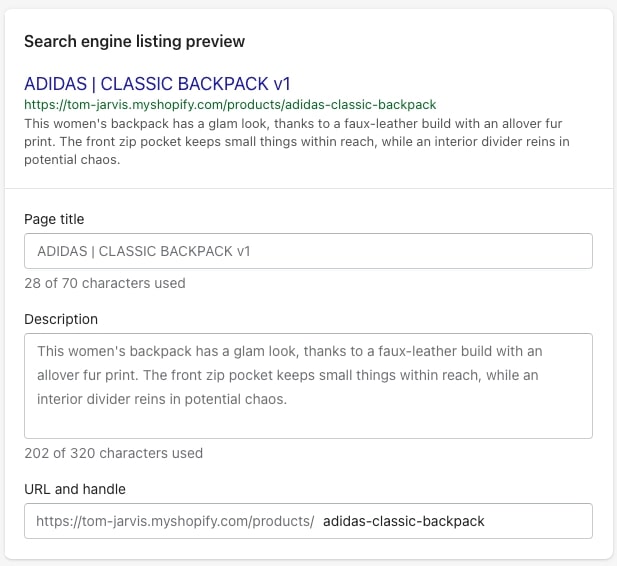617x566 pixels.
Task: Click the adidas-classic-backpack handle text in URL field
Action: point(403,521)
